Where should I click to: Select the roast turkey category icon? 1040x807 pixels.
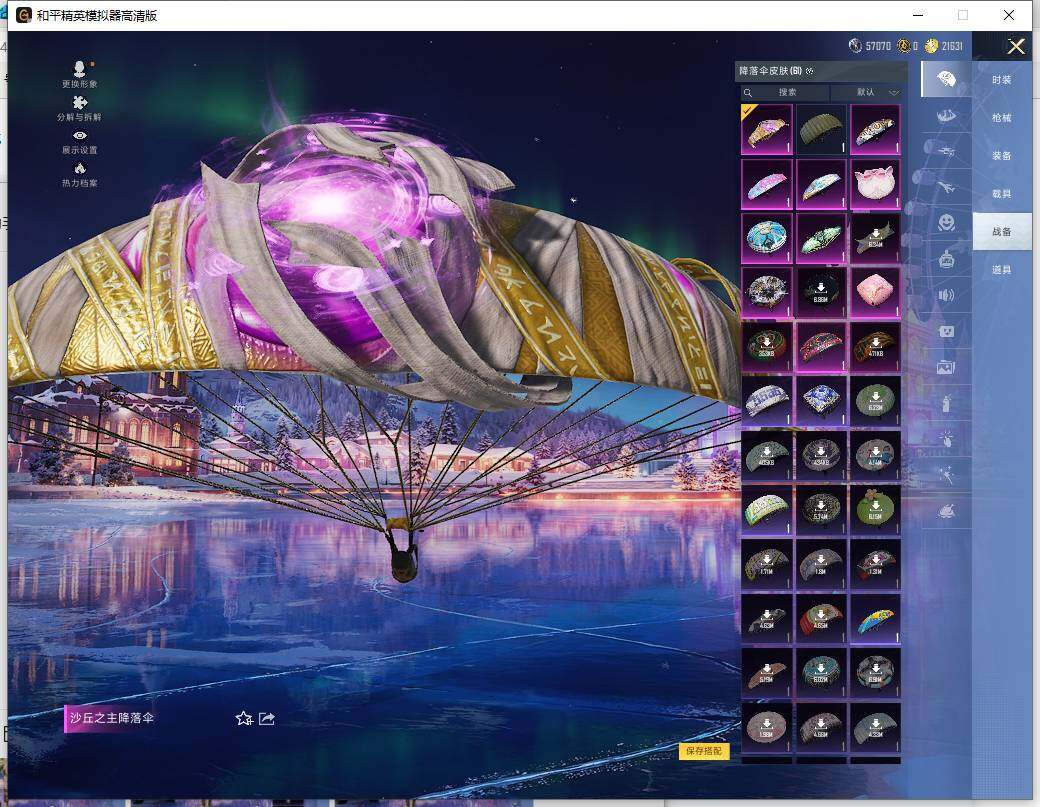(946, 511)
